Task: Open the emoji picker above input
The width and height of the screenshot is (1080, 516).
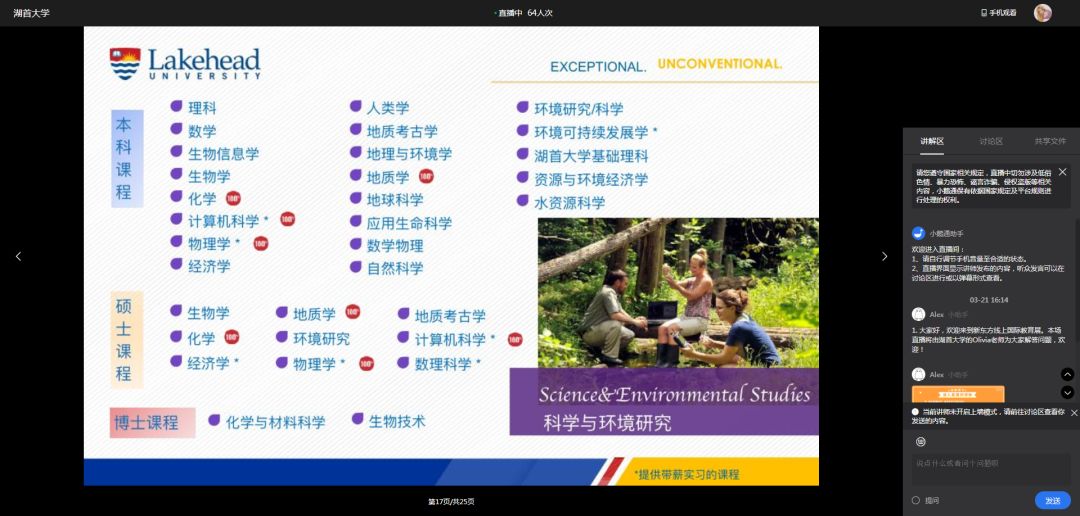Action: tap(921, 442)
